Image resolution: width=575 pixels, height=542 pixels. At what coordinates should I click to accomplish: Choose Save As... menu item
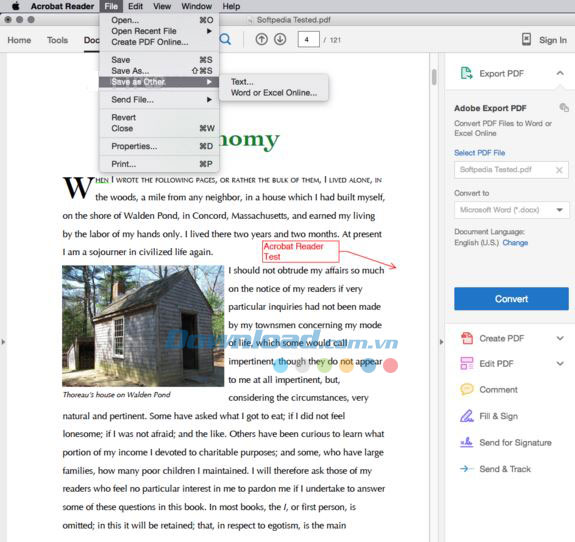click(x=159, y=70)
